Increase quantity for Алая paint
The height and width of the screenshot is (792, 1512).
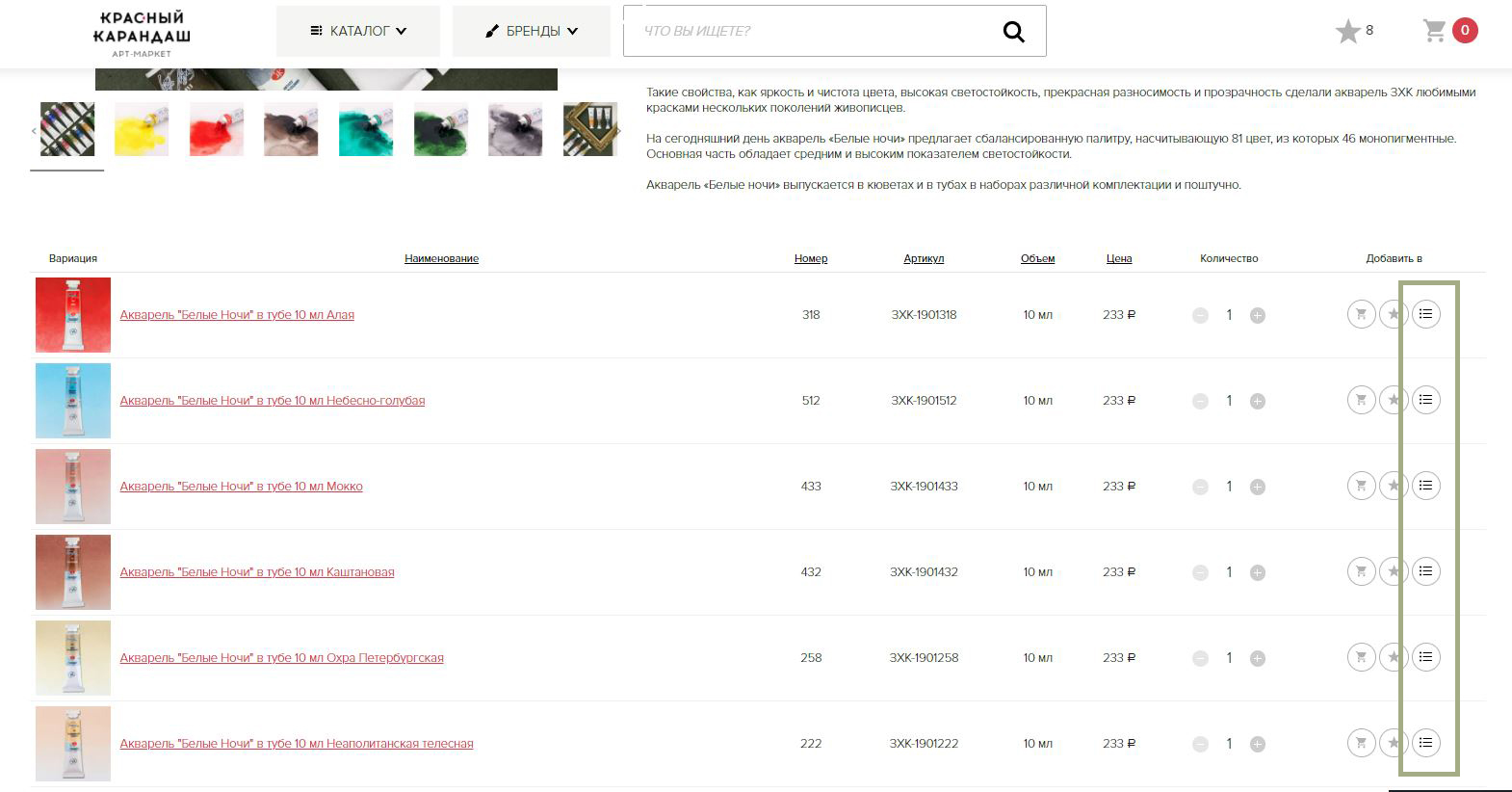click(x=1257, y=315)
